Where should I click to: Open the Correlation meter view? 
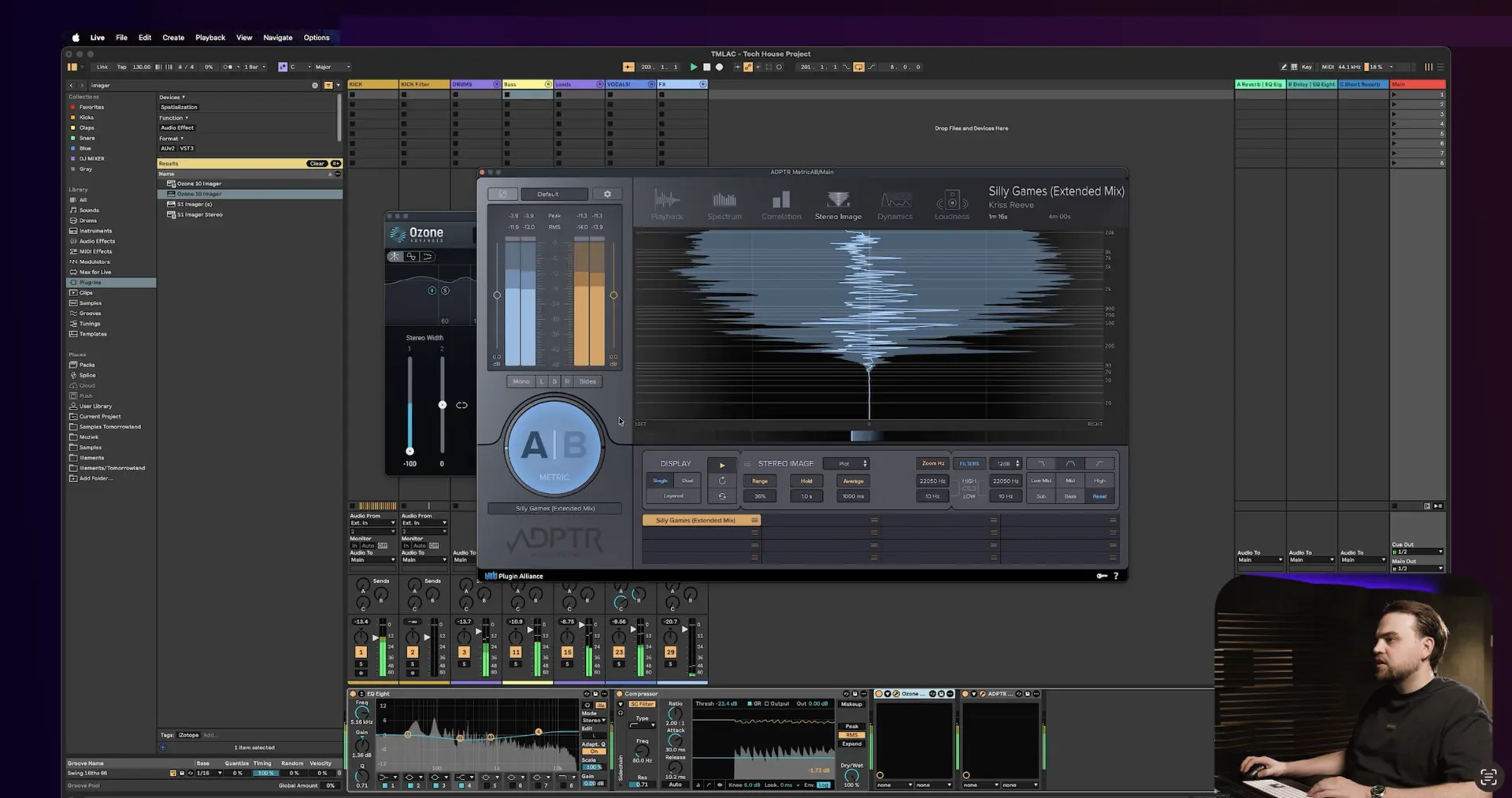pyautogui.click(x=781, y=205)
